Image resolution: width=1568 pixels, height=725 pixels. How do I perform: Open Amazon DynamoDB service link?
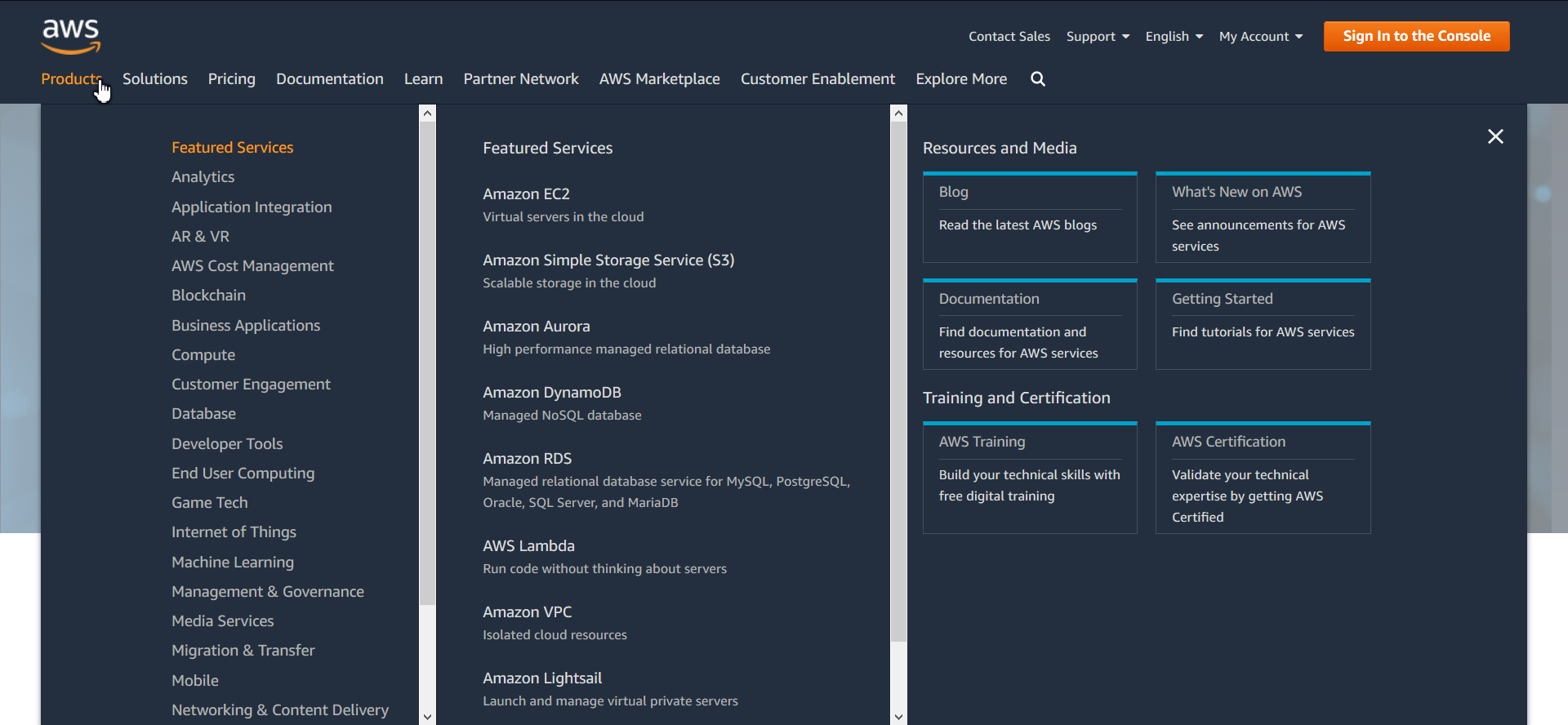point(552,392)
